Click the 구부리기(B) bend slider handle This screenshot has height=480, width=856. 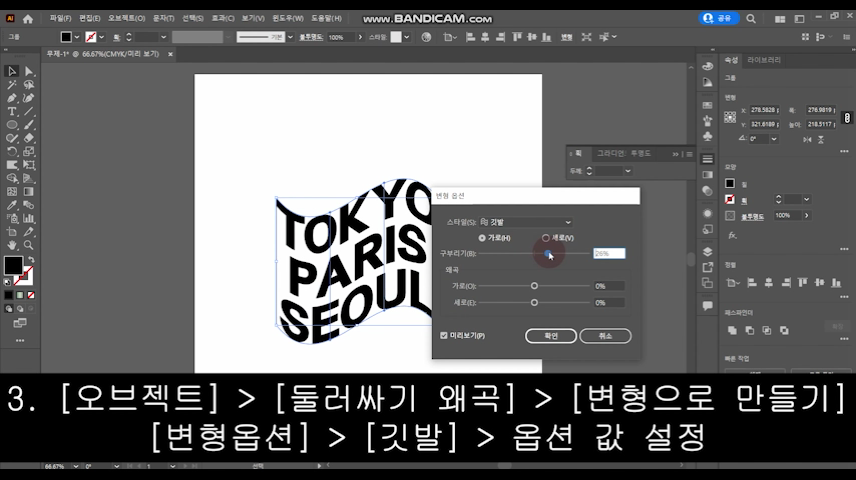[548, 253]
